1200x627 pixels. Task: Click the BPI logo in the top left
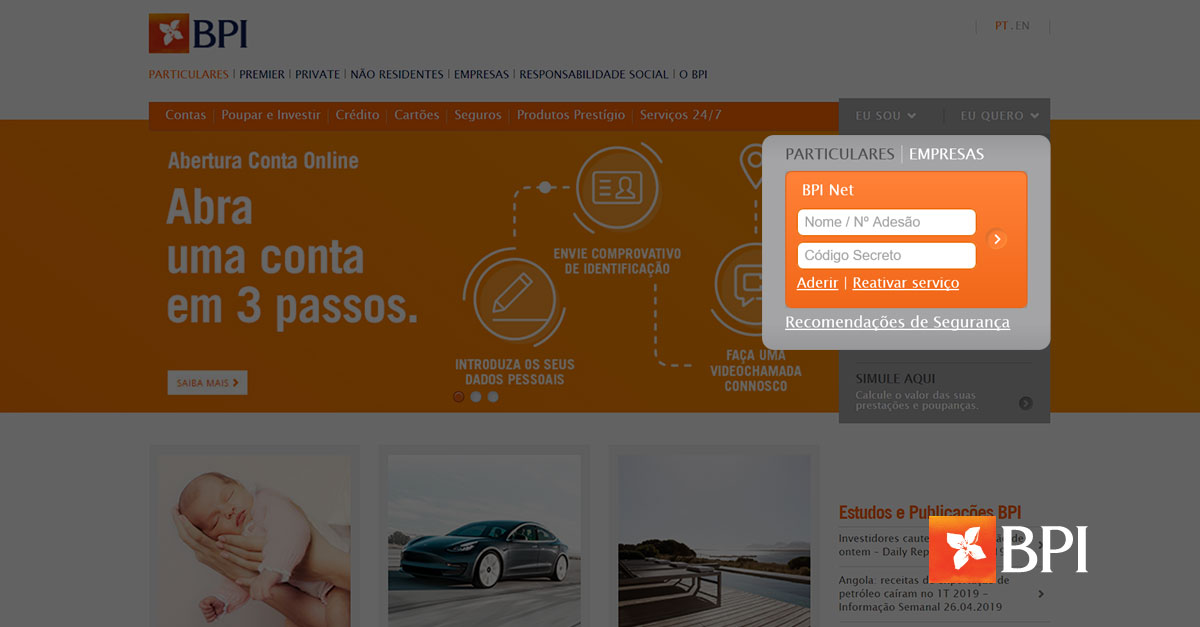coord(198,32)
